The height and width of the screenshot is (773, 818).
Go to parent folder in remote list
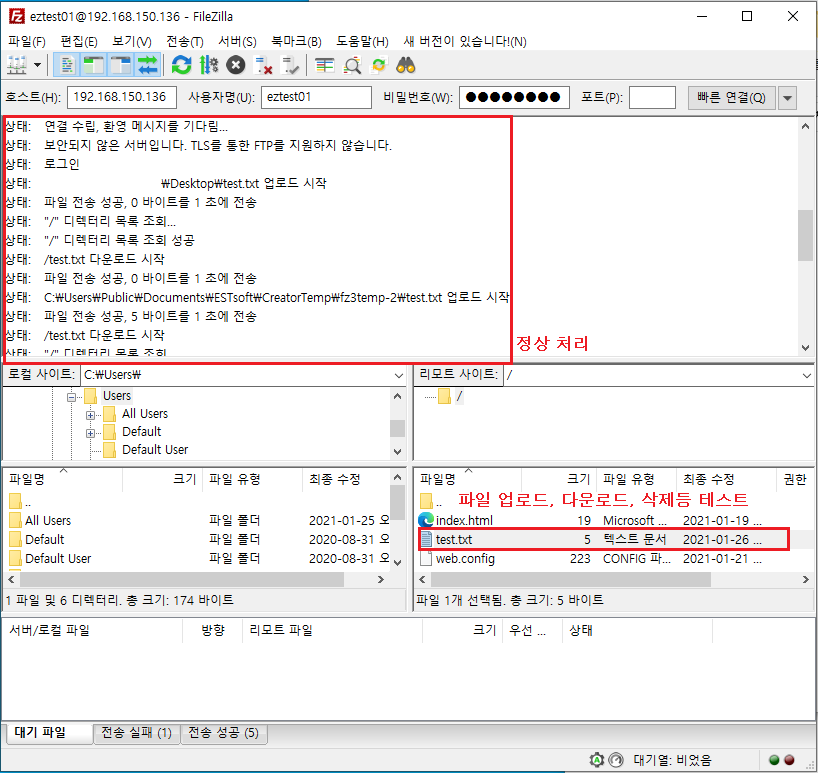click(431, 502)
